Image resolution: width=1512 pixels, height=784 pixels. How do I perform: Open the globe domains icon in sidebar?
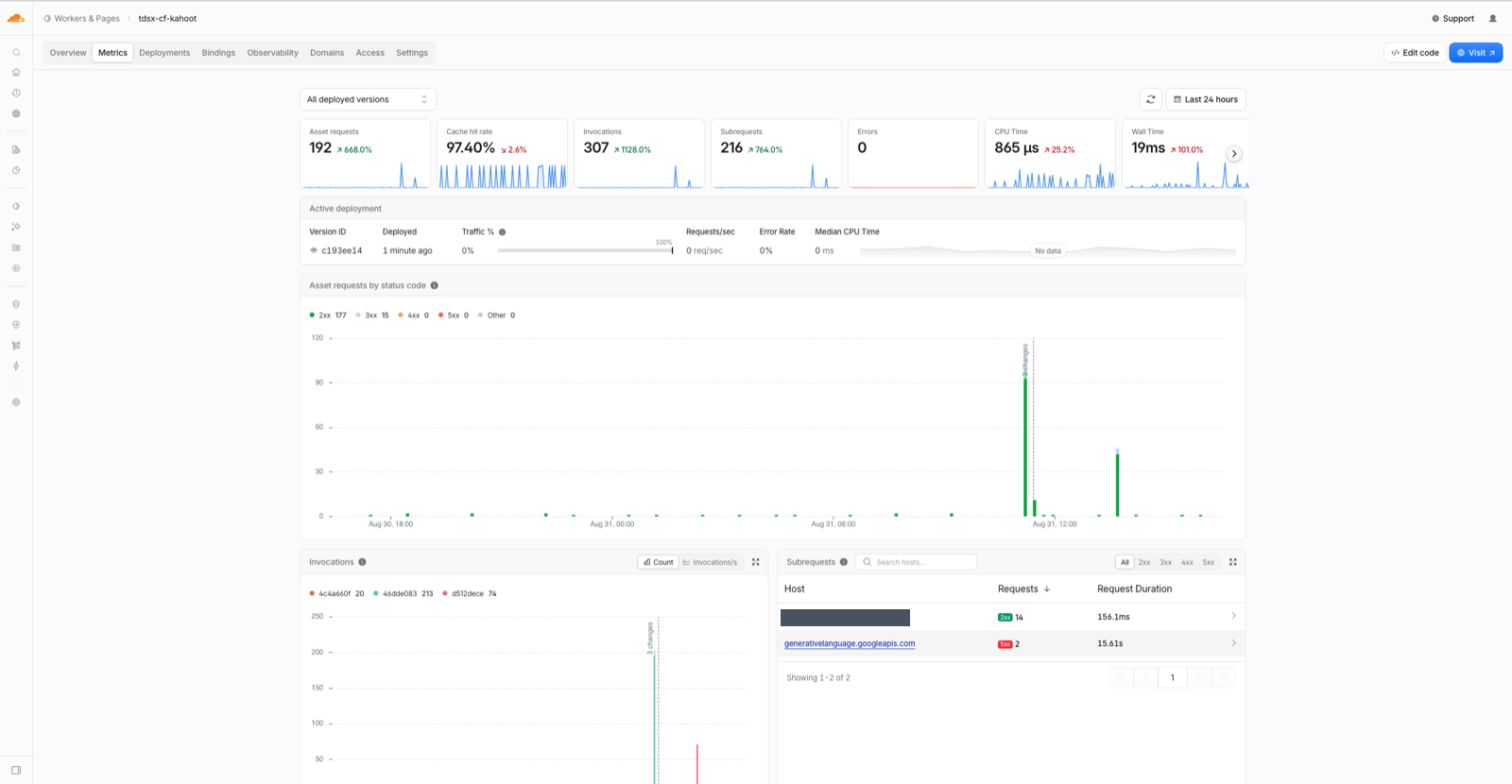click(16, 113)
